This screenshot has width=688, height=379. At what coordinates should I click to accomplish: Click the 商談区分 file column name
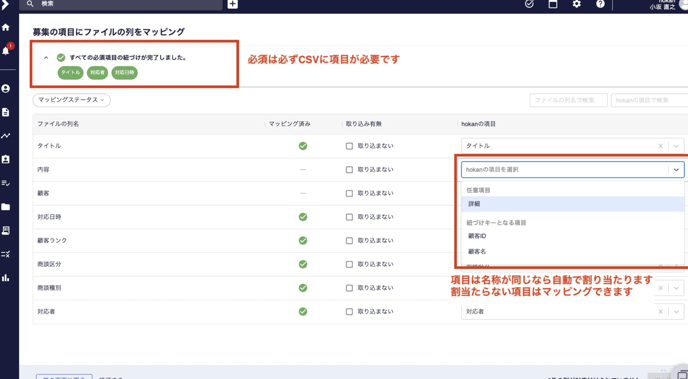[x=49, y=265]
